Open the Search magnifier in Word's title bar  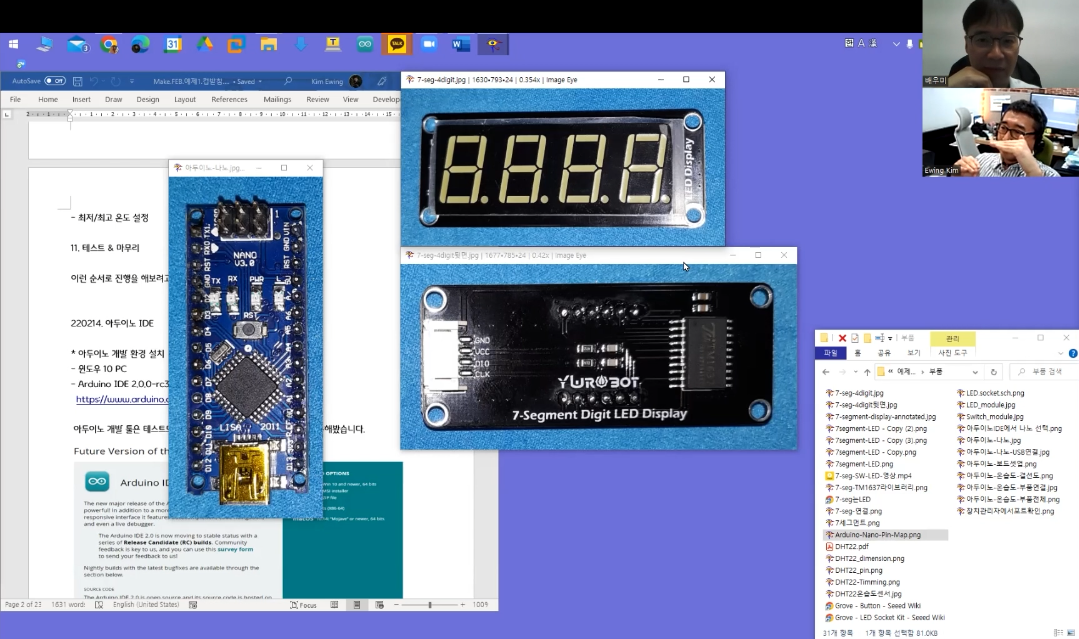coord(288,81)
